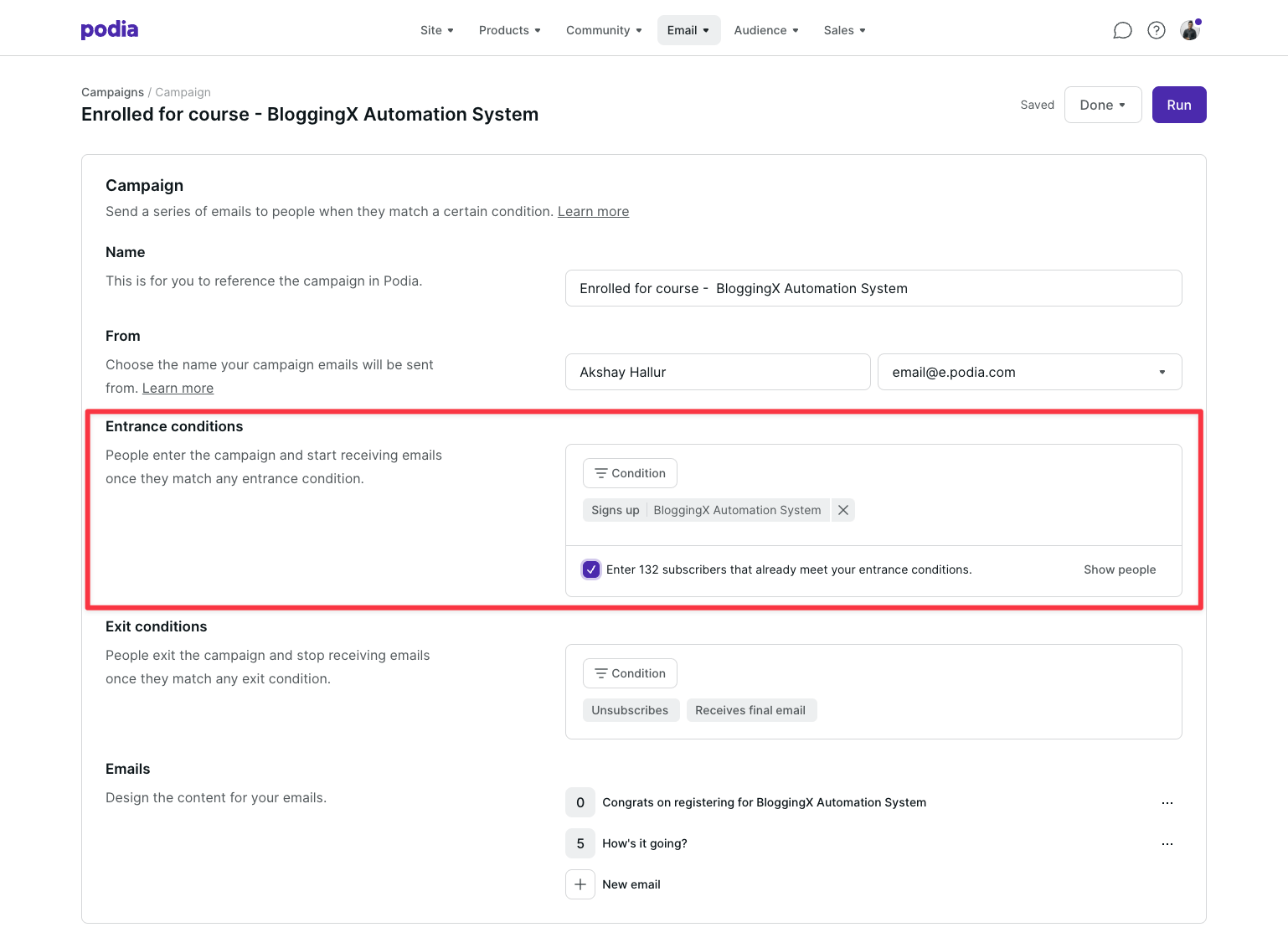1288x948 pixels.
Task: Remove the Signs up condition tag
Action: tap(843, 510)
